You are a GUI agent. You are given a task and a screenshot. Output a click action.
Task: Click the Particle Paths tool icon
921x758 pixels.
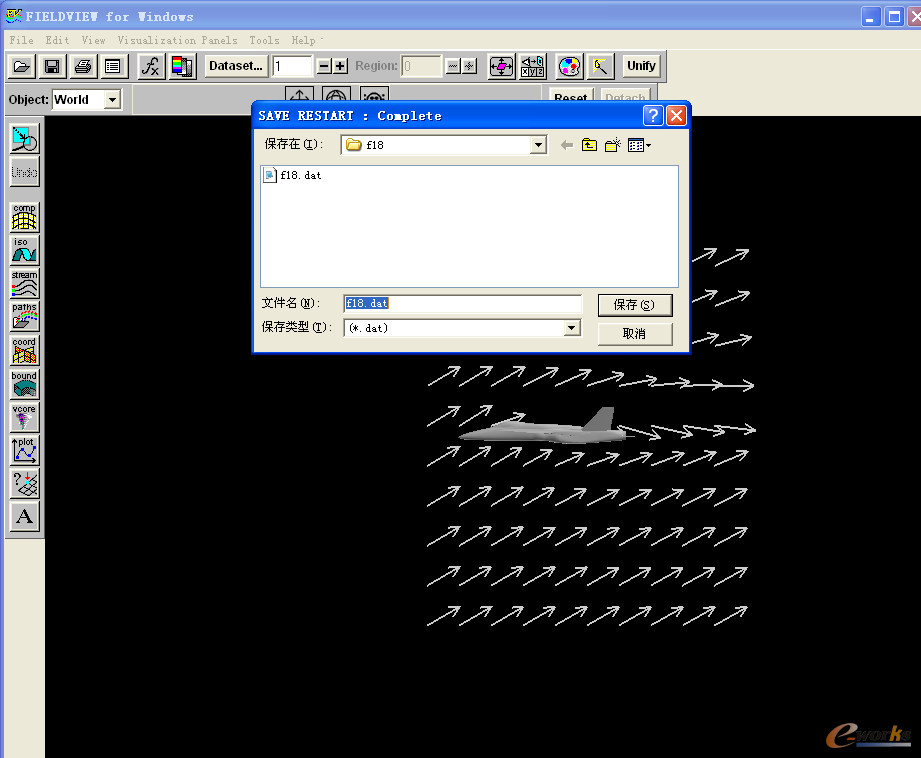click(24, 316)
